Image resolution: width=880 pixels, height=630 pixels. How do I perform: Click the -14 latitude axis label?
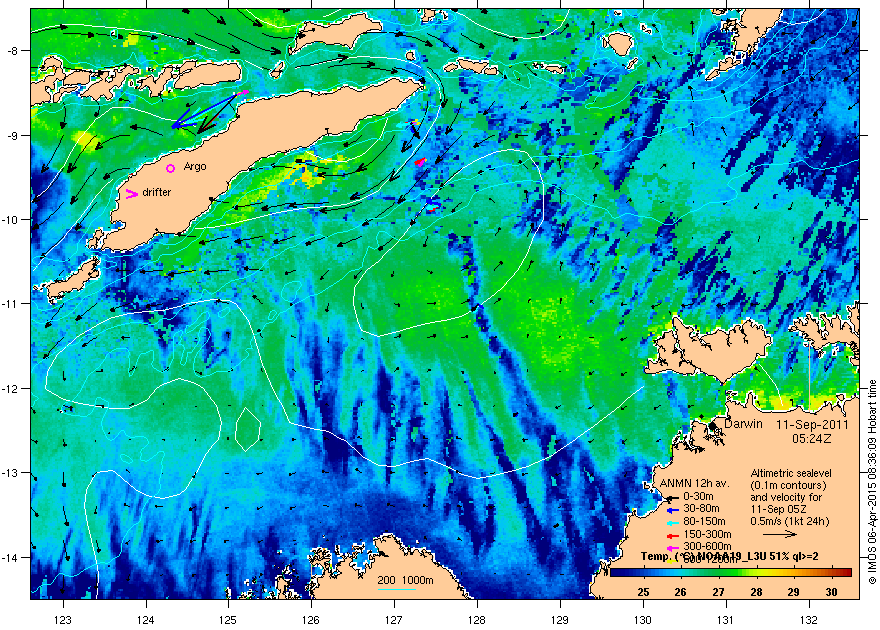point(11,558)
